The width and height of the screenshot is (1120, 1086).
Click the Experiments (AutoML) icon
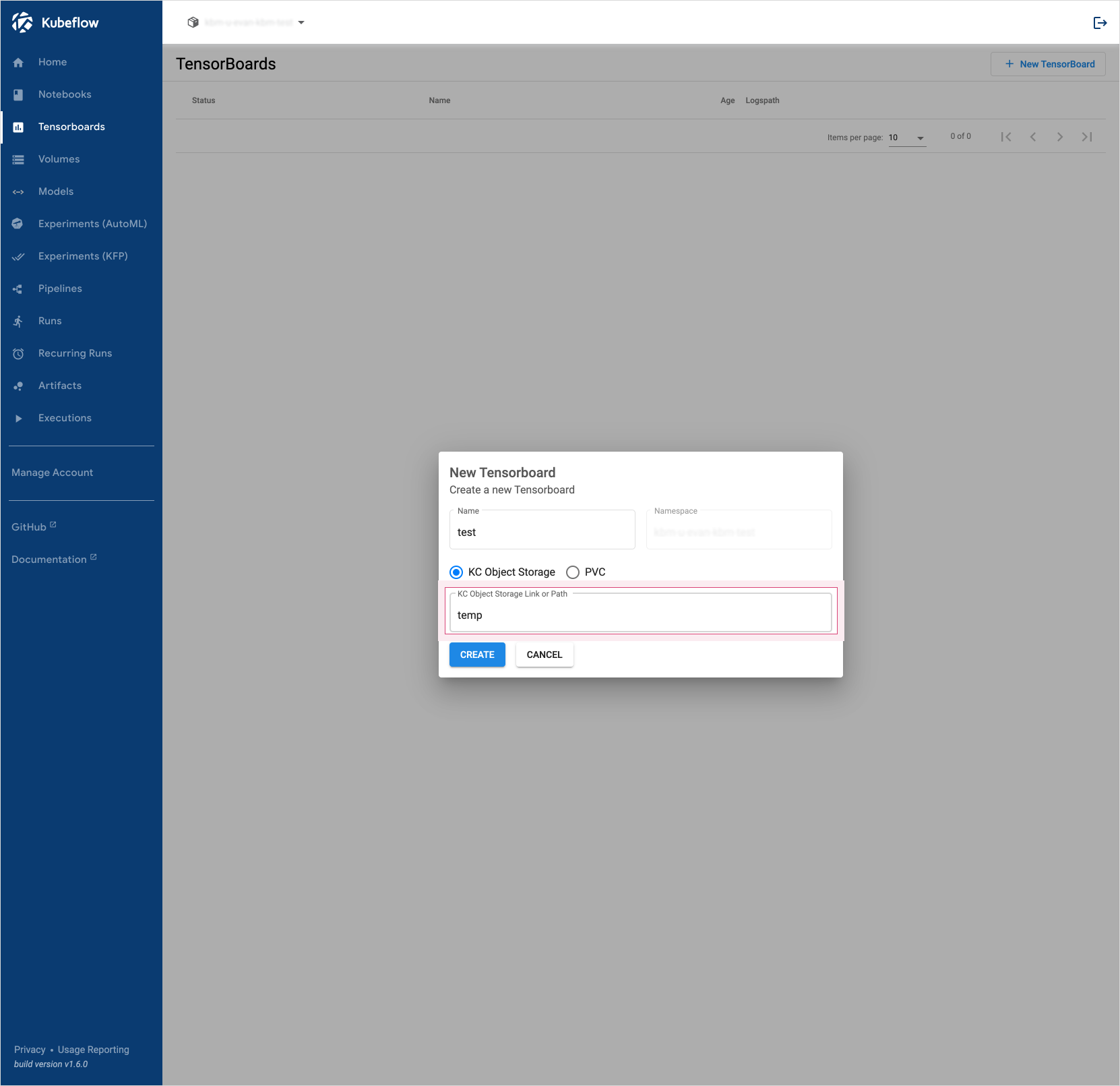point(18,224)
